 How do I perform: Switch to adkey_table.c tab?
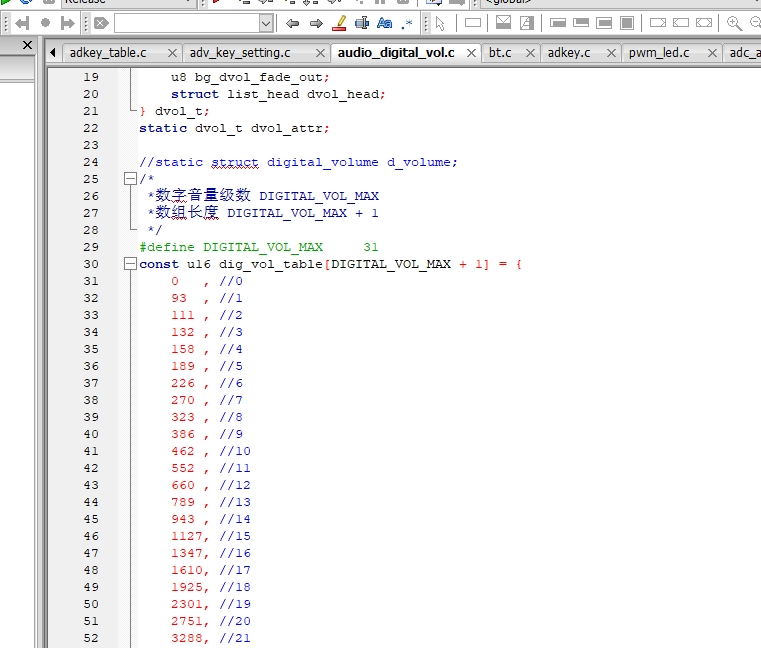[x=108, y=53]
